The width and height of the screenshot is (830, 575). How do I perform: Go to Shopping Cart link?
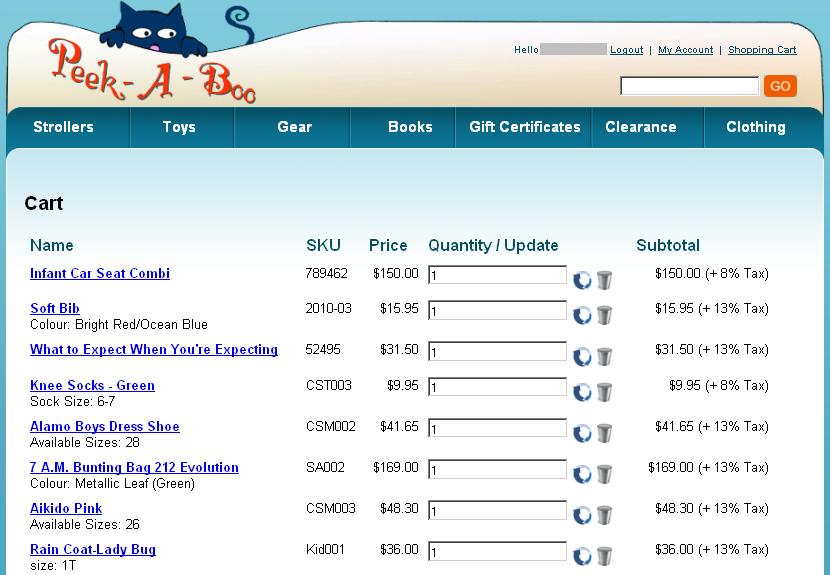[x=762, y=50]
